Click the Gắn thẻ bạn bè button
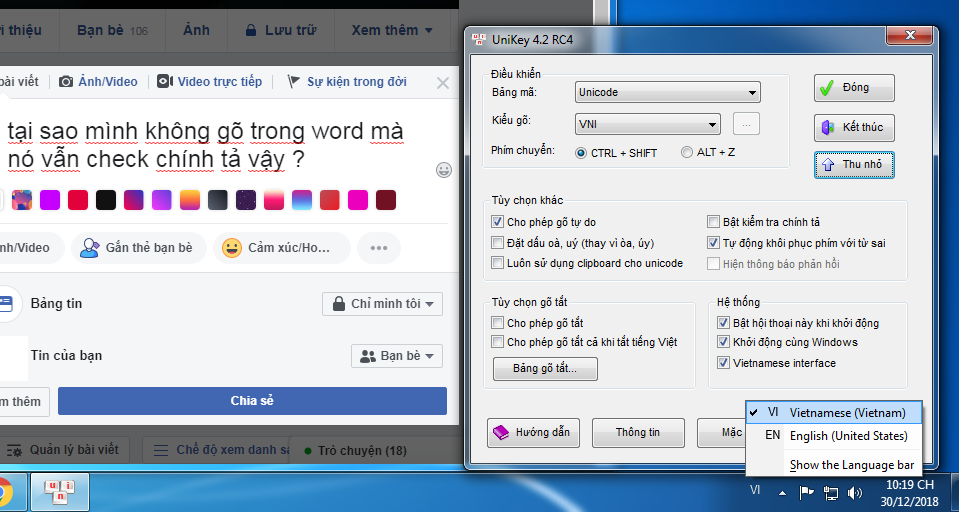This screenshot has height=512, width=959. pyautogui.click(x=139, y=248)
